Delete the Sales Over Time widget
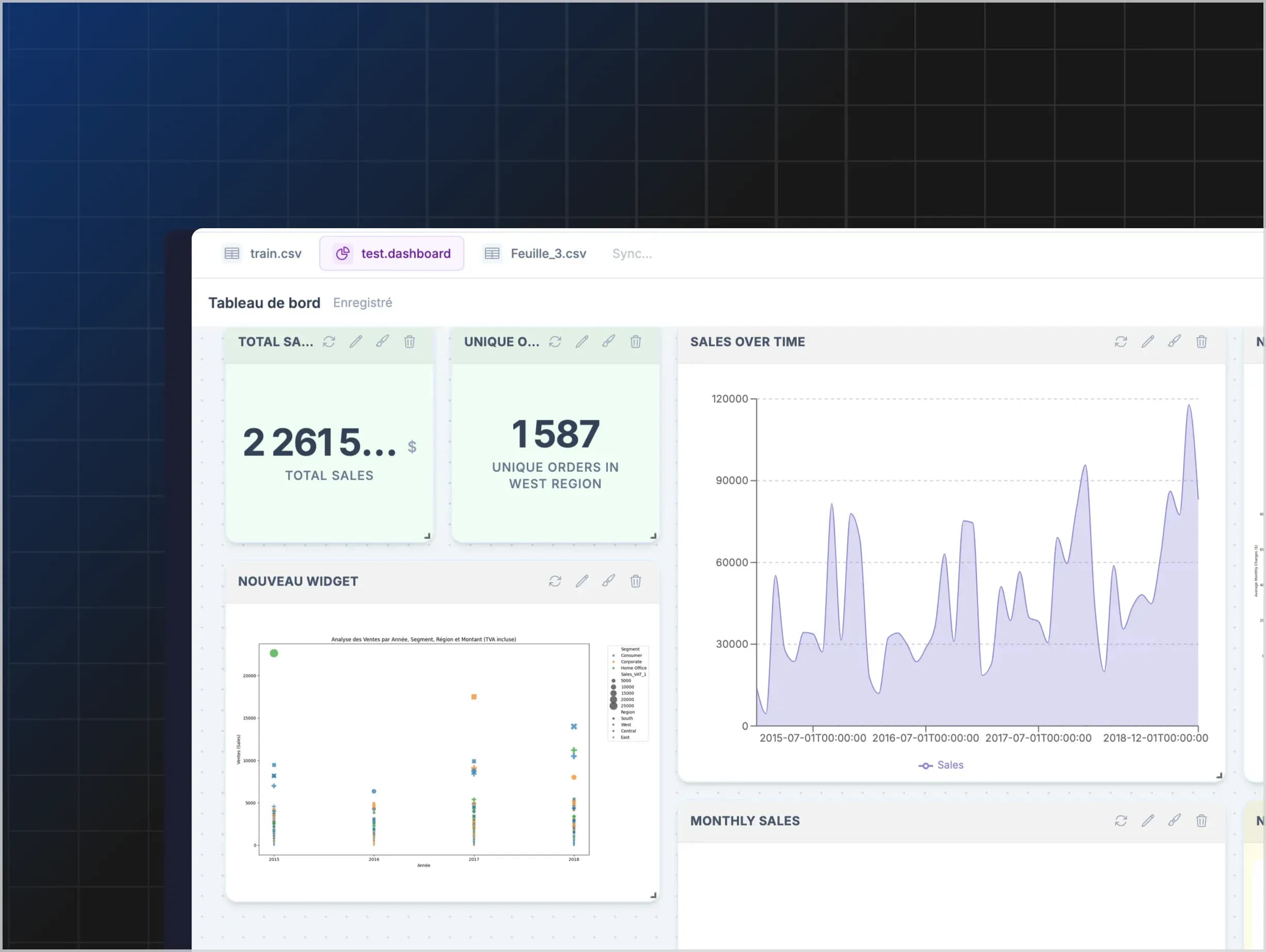The image size is (1266, 952). [1201, 342]
